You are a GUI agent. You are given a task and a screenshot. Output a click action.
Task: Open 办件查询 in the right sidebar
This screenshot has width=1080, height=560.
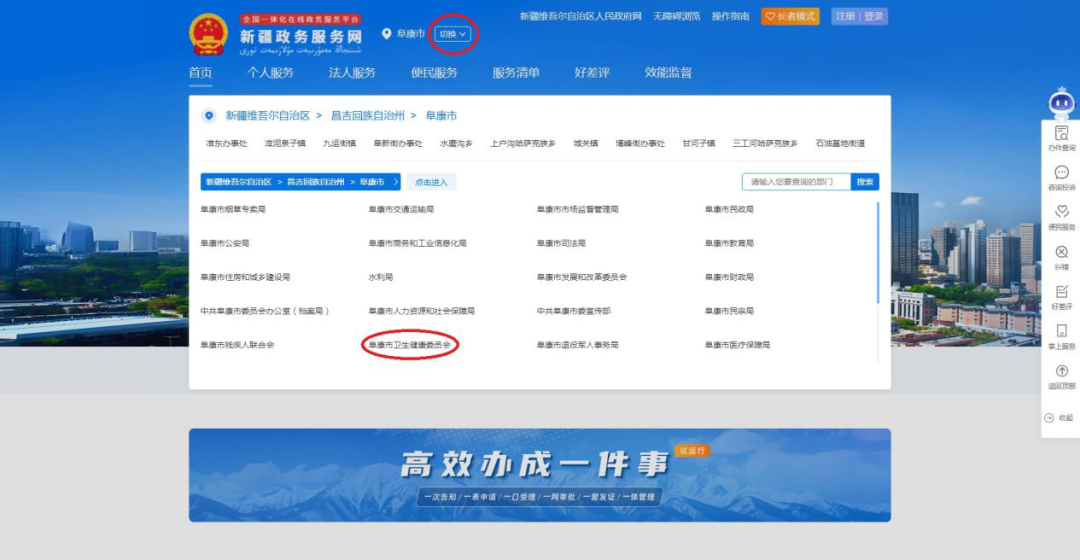pos(1061,138)
